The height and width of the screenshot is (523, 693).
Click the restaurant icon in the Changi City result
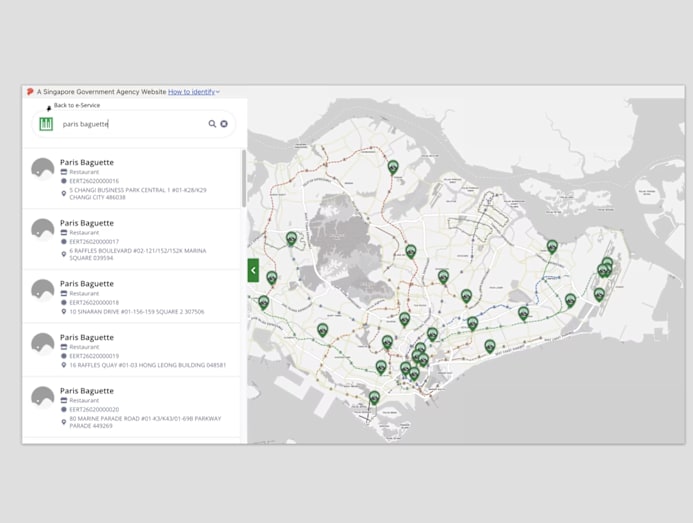coord(64,172)
